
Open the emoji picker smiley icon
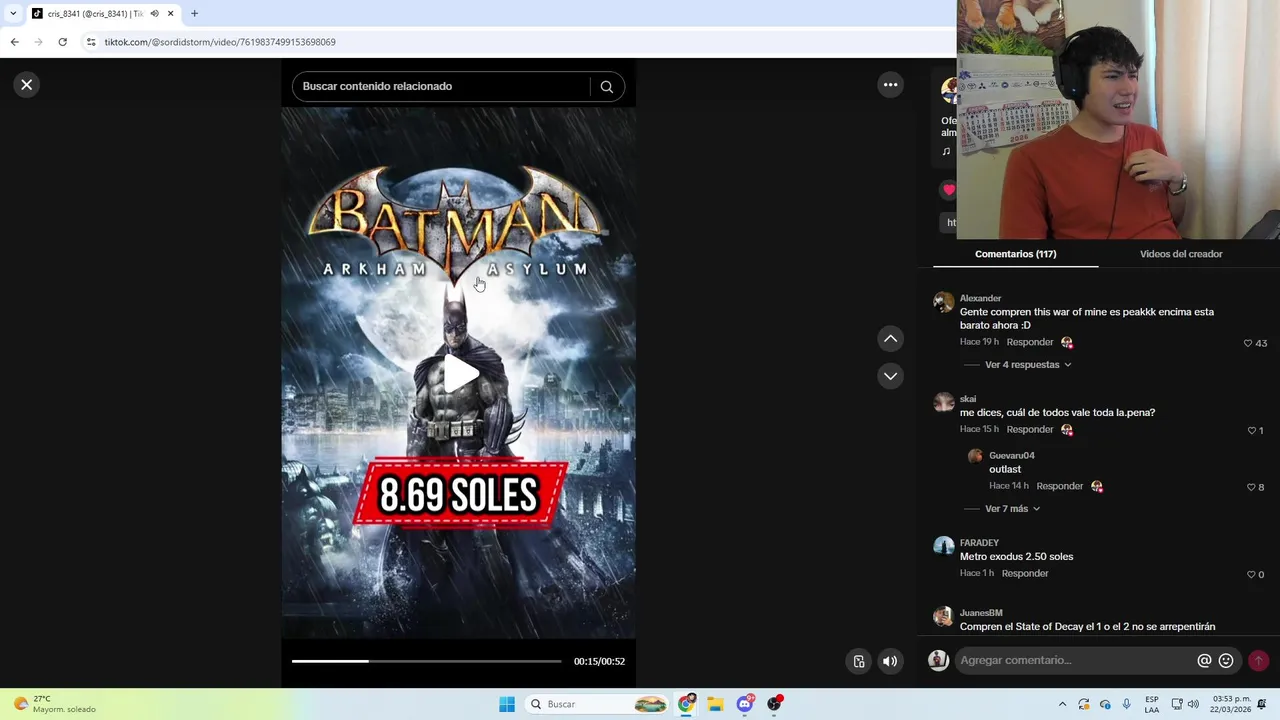[1226, 661]
